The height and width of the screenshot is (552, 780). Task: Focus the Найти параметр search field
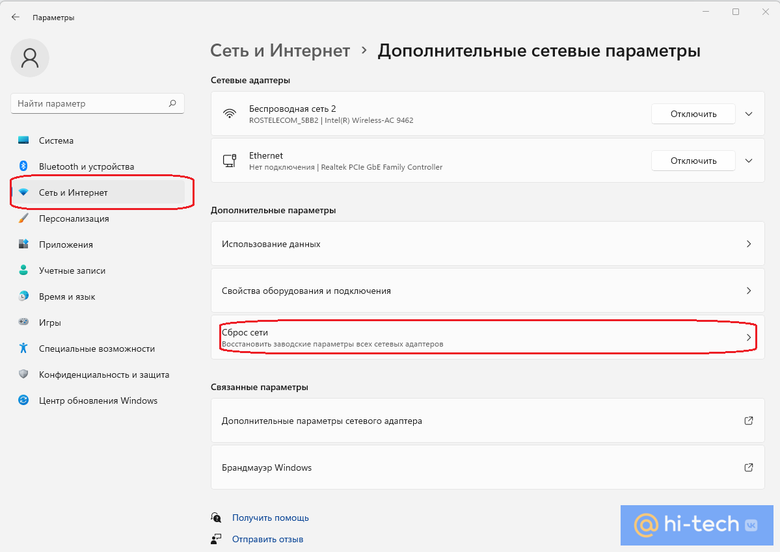tap(98, 103)
